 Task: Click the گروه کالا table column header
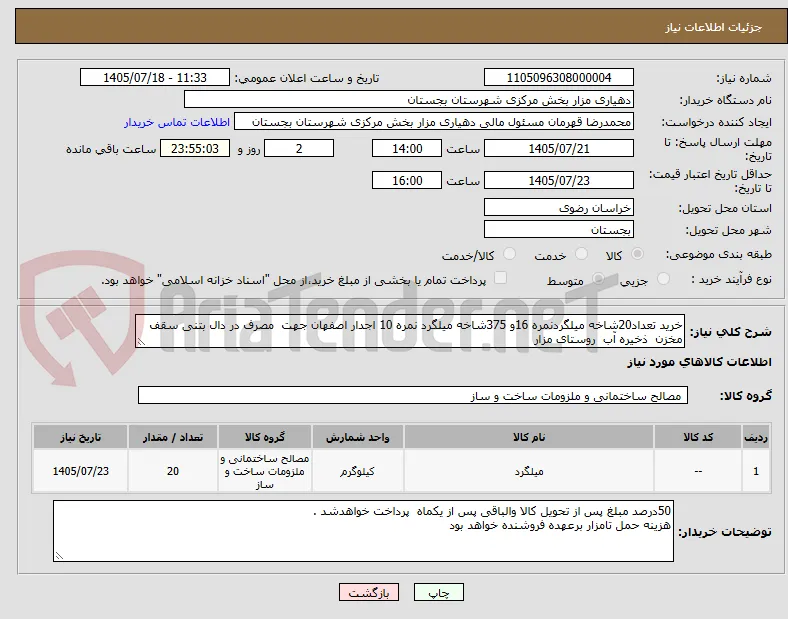[265, 437]
